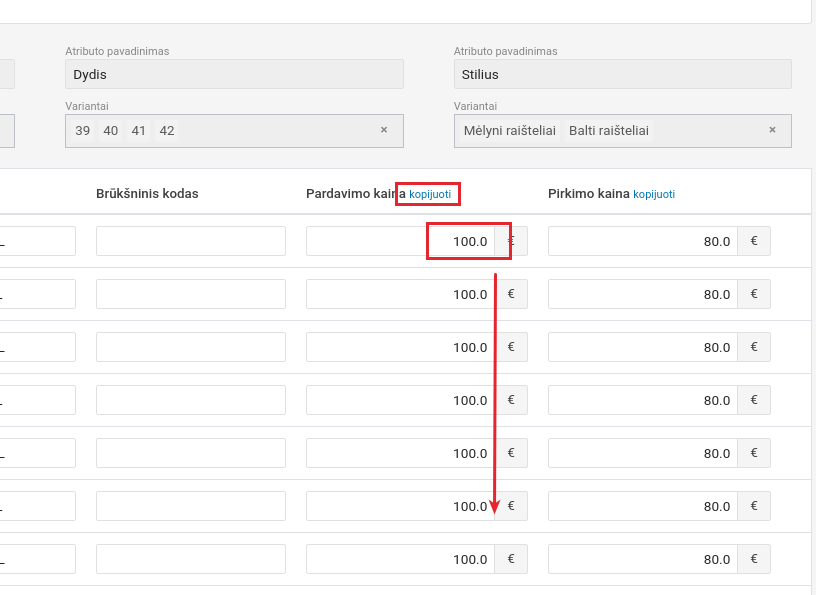Select the Mėlyni raišteliai variant tag
816x595 pixels.
(509, 130)
